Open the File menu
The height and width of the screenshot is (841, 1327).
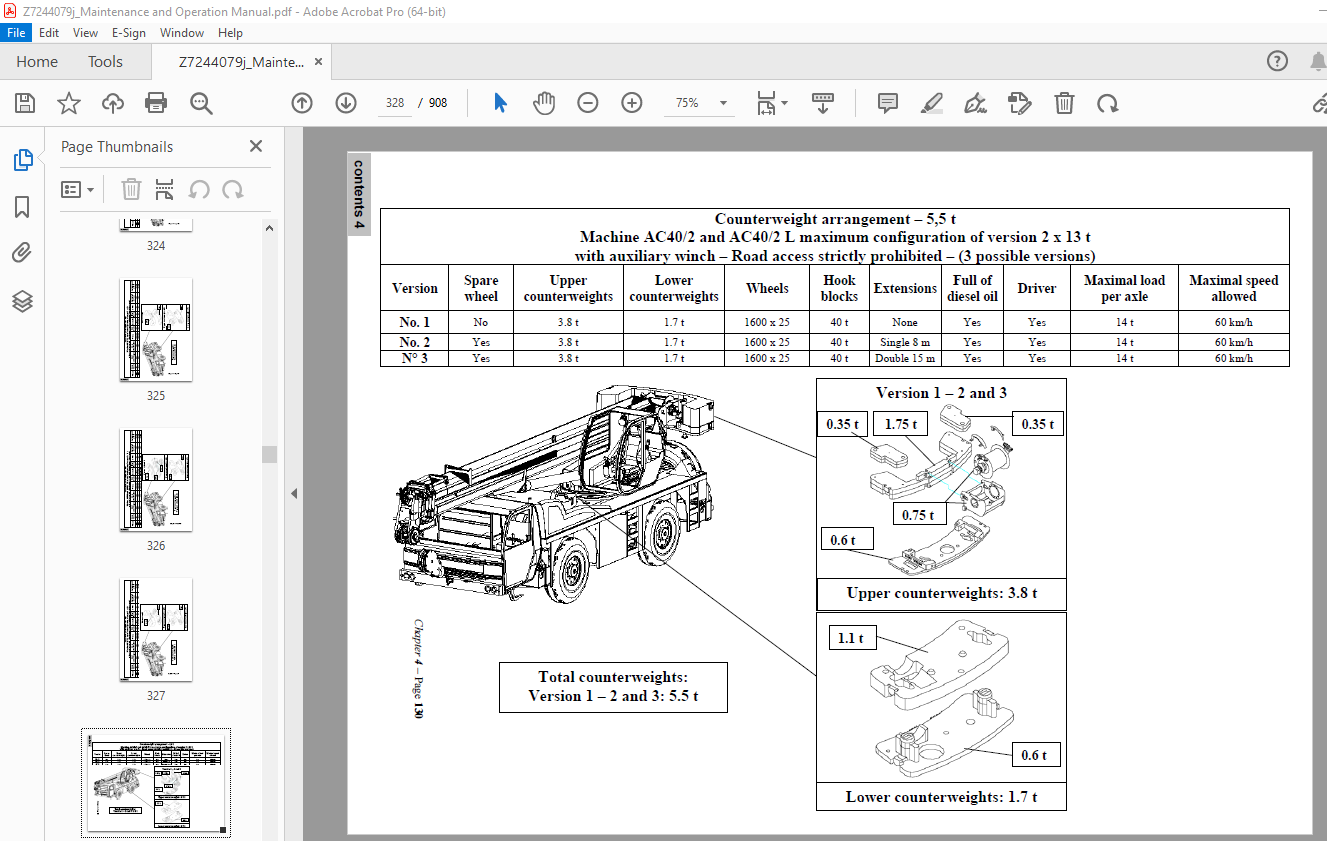pyautogui.click(x=17, y=32)
